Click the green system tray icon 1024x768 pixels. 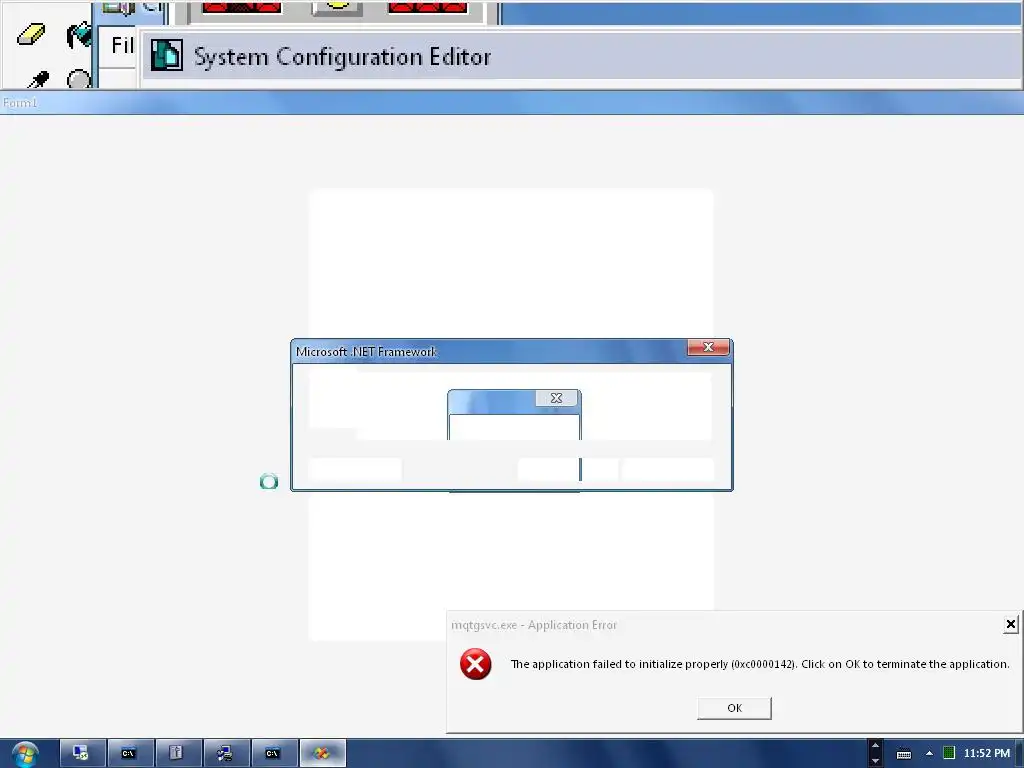pyautogui.click(x=949, y=753)
